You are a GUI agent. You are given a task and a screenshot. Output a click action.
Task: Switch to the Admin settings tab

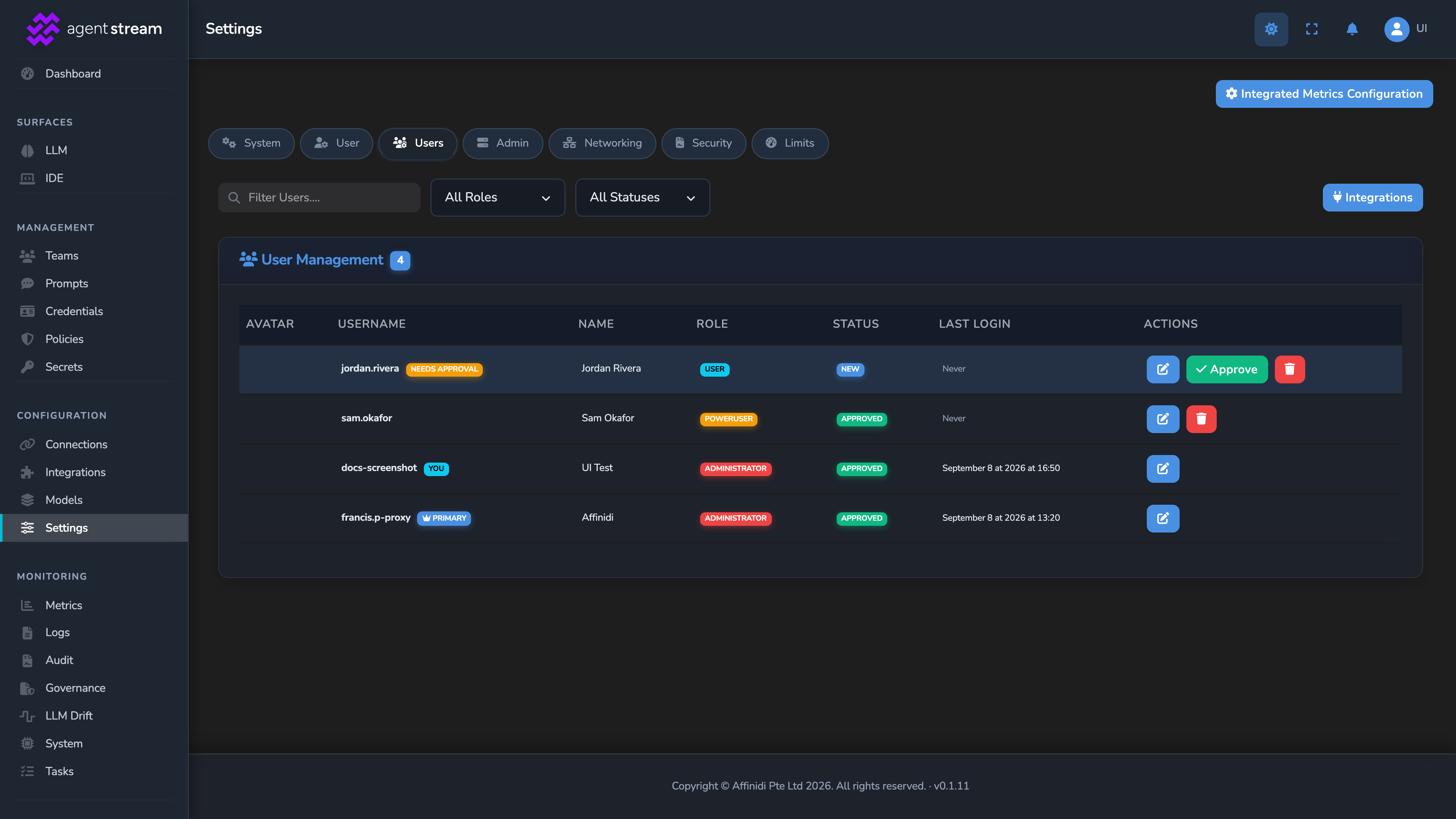tap(503, 144)
